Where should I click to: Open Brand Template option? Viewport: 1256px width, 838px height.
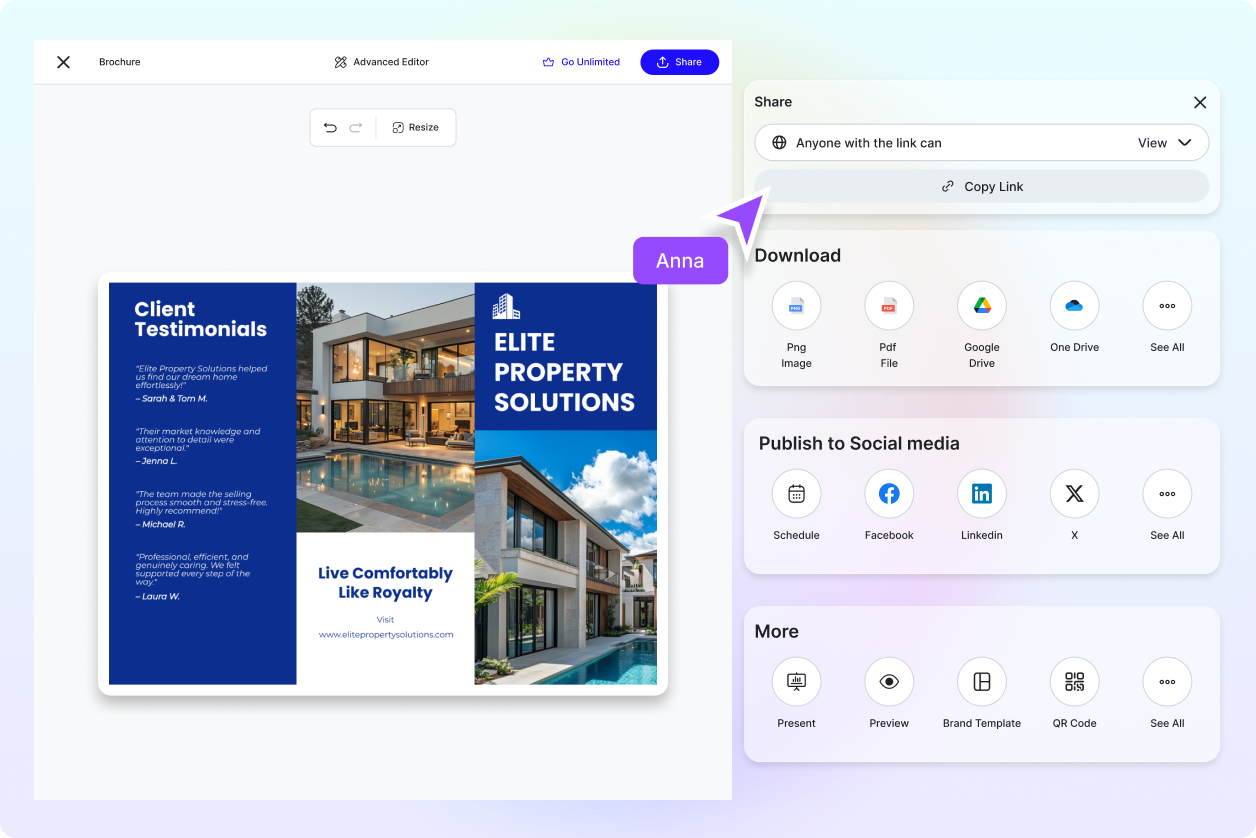click(982, 682)
